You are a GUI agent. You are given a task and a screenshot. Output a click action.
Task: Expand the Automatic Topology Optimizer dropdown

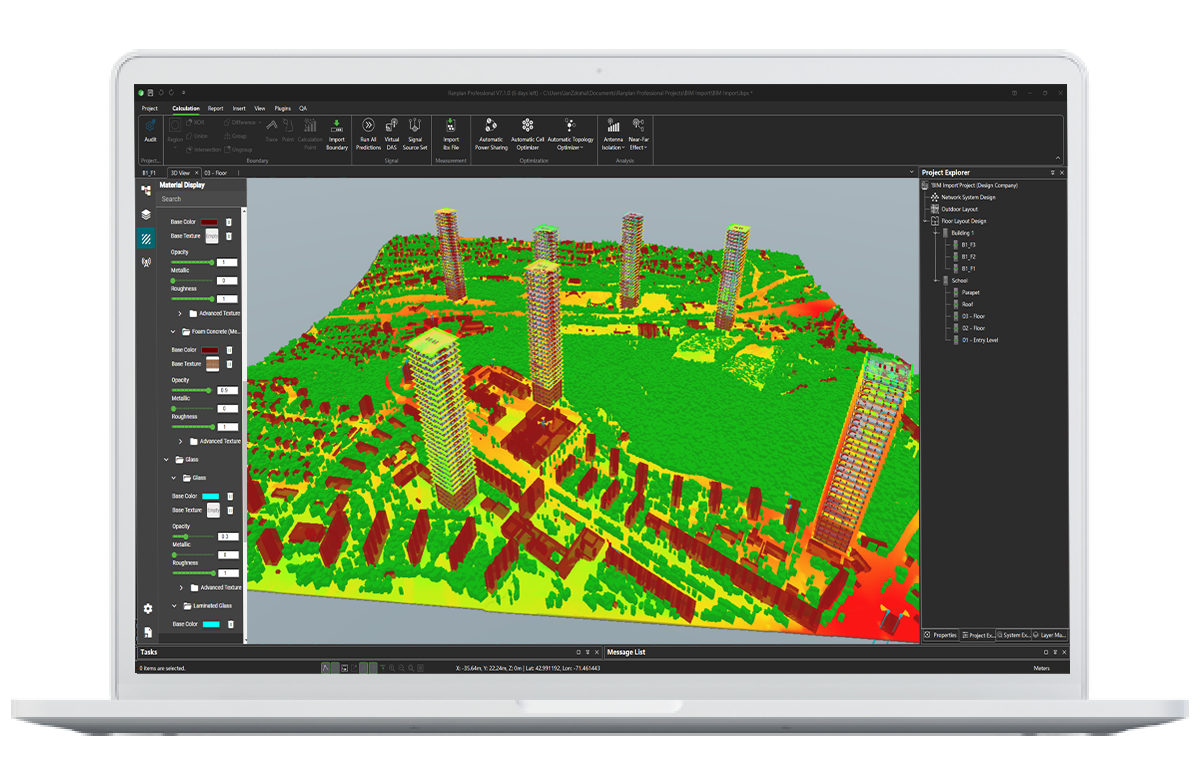coord(579,148)
